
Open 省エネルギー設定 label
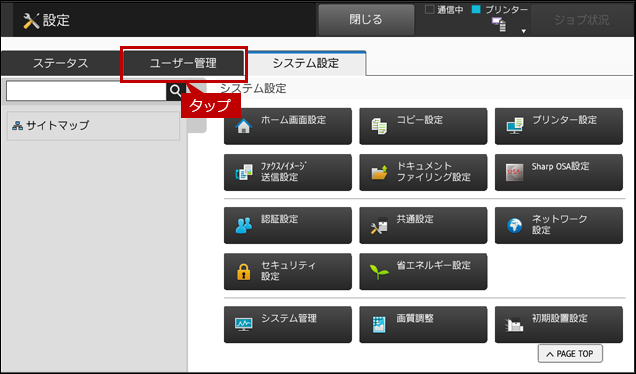434,265
